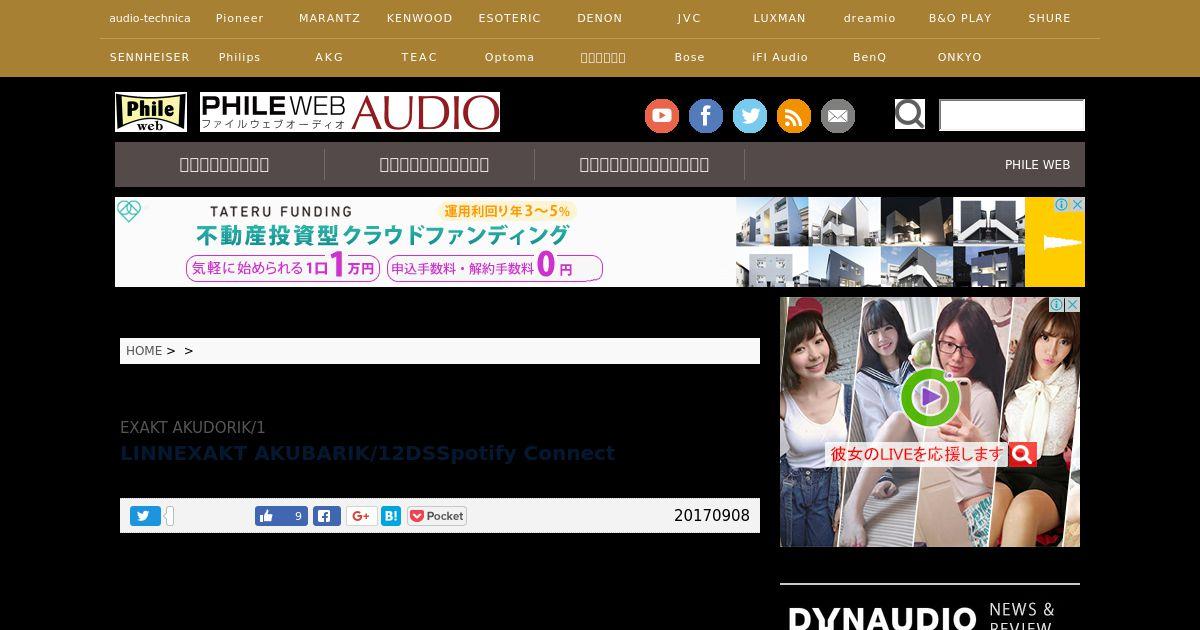
Task: Bookmark with Hatena B! button
Action: (391, 516)
